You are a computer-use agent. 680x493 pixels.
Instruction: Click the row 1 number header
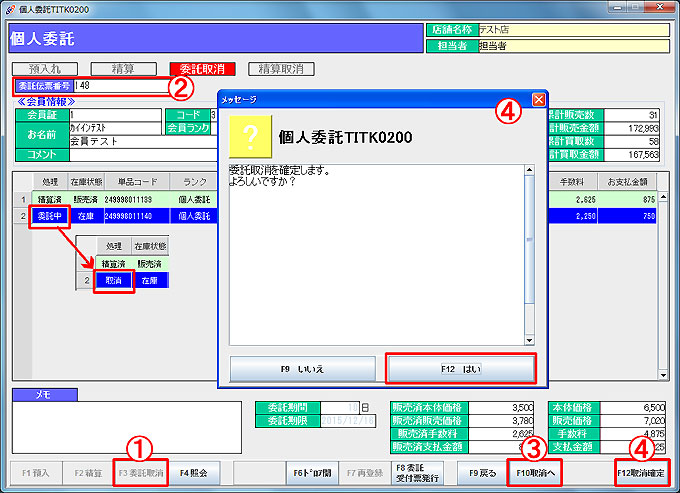[23, 199]
